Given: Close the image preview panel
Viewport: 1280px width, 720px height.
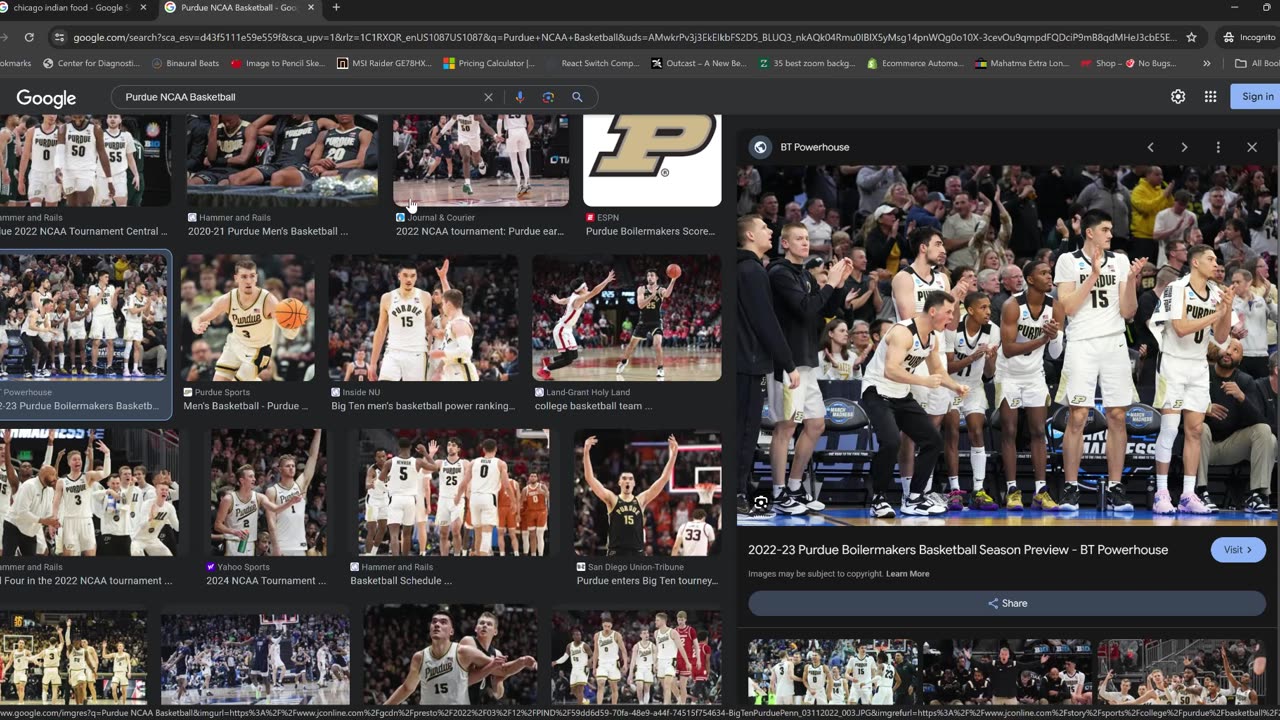Looking at the screenshot, I should (1252, 147).
